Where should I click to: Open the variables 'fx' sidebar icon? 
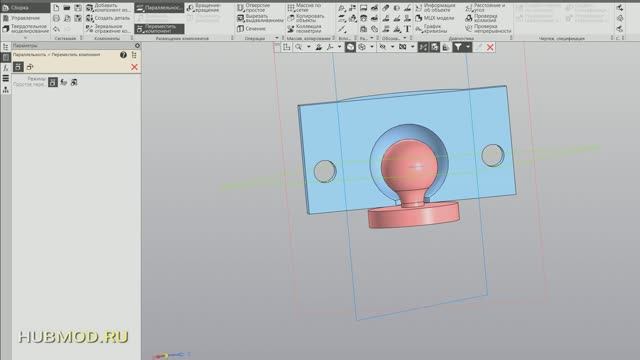(6, 68)
